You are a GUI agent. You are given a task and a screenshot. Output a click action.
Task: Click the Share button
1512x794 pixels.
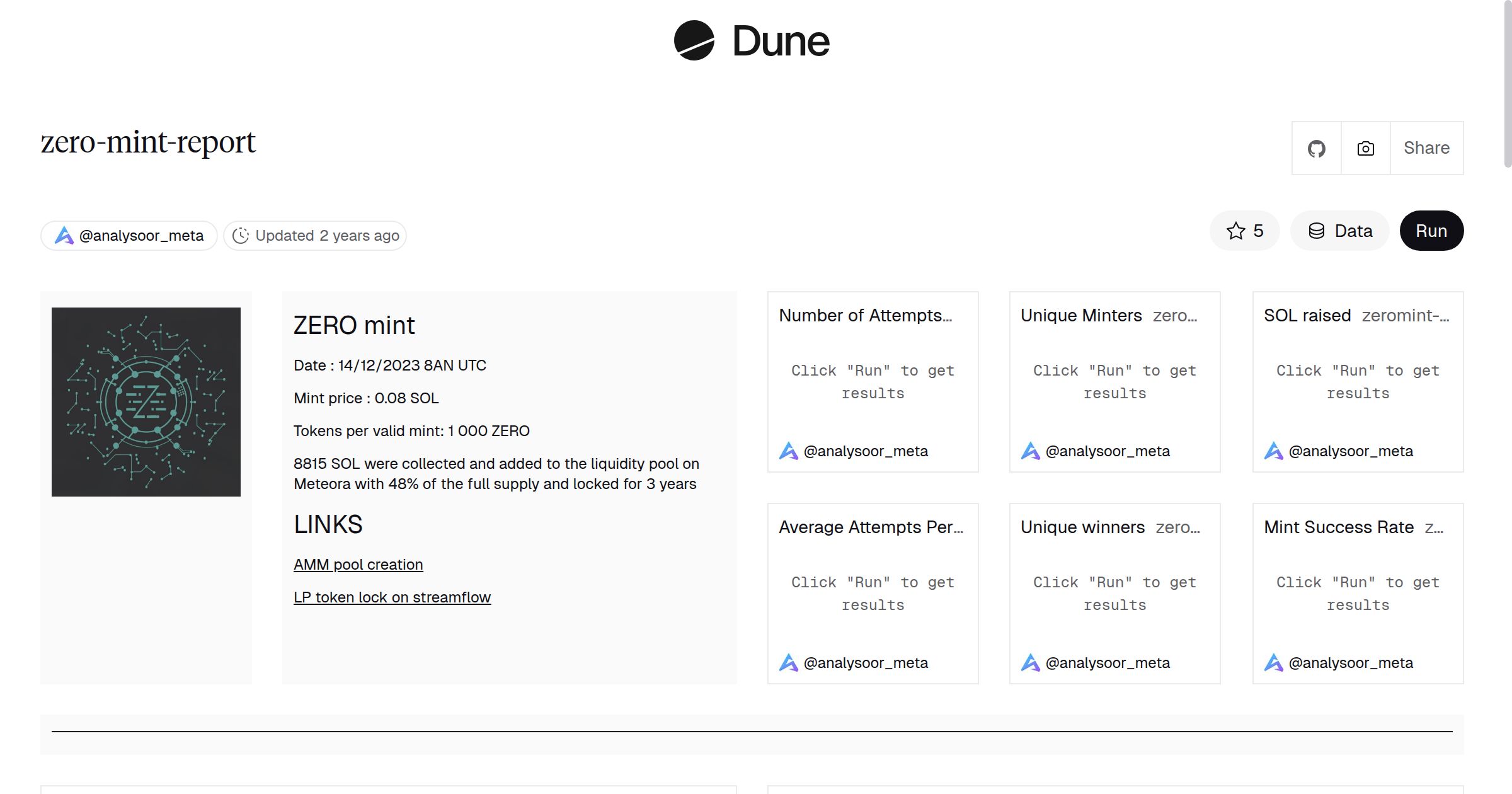pyautogui.click(x=1426, y=148)
